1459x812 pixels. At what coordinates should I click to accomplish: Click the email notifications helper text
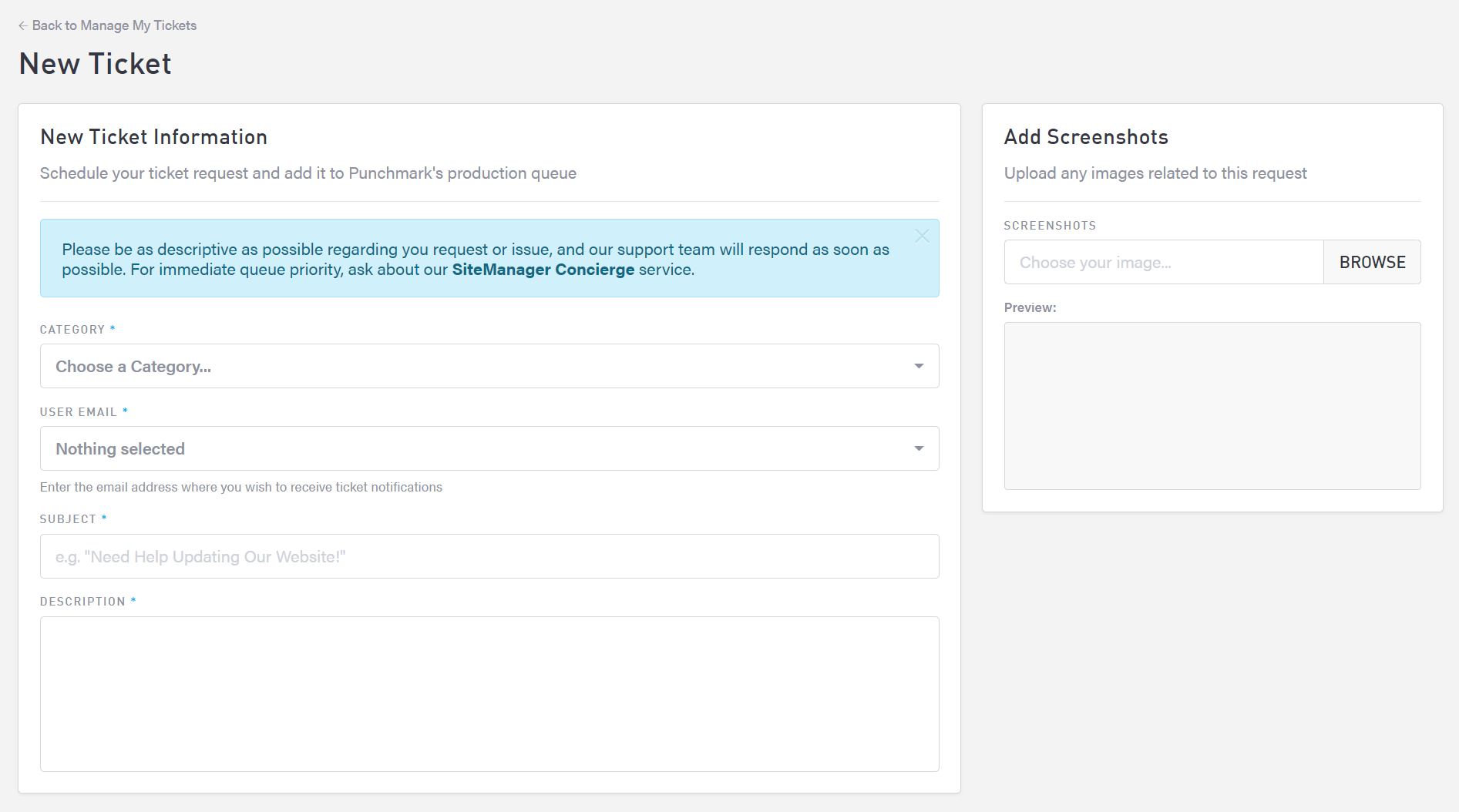pyautogui.click(x=241, y=487)
